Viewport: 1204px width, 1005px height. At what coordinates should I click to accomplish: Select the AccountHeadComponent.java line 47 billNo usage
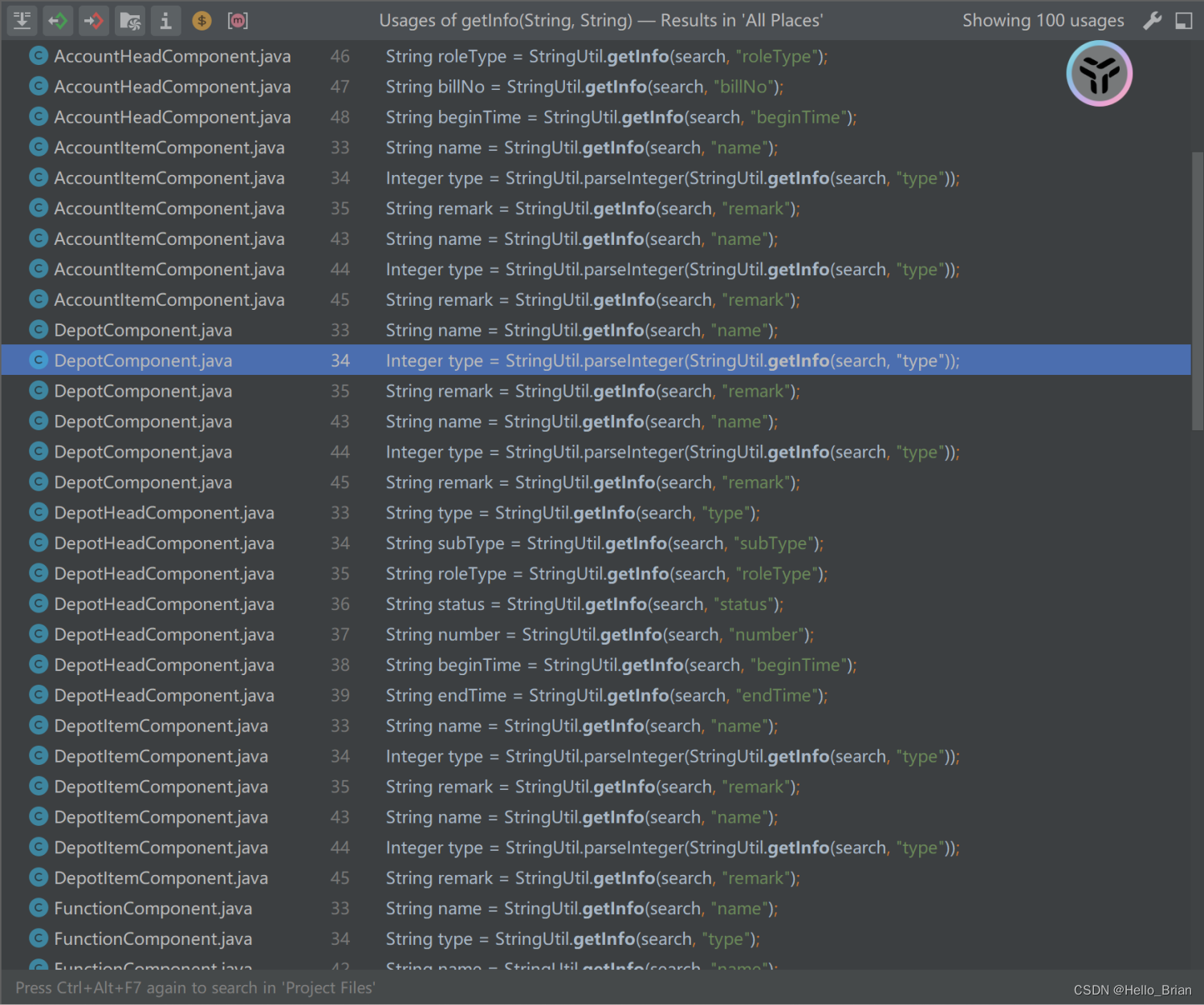pyautogui.click(x=596, y=87)
